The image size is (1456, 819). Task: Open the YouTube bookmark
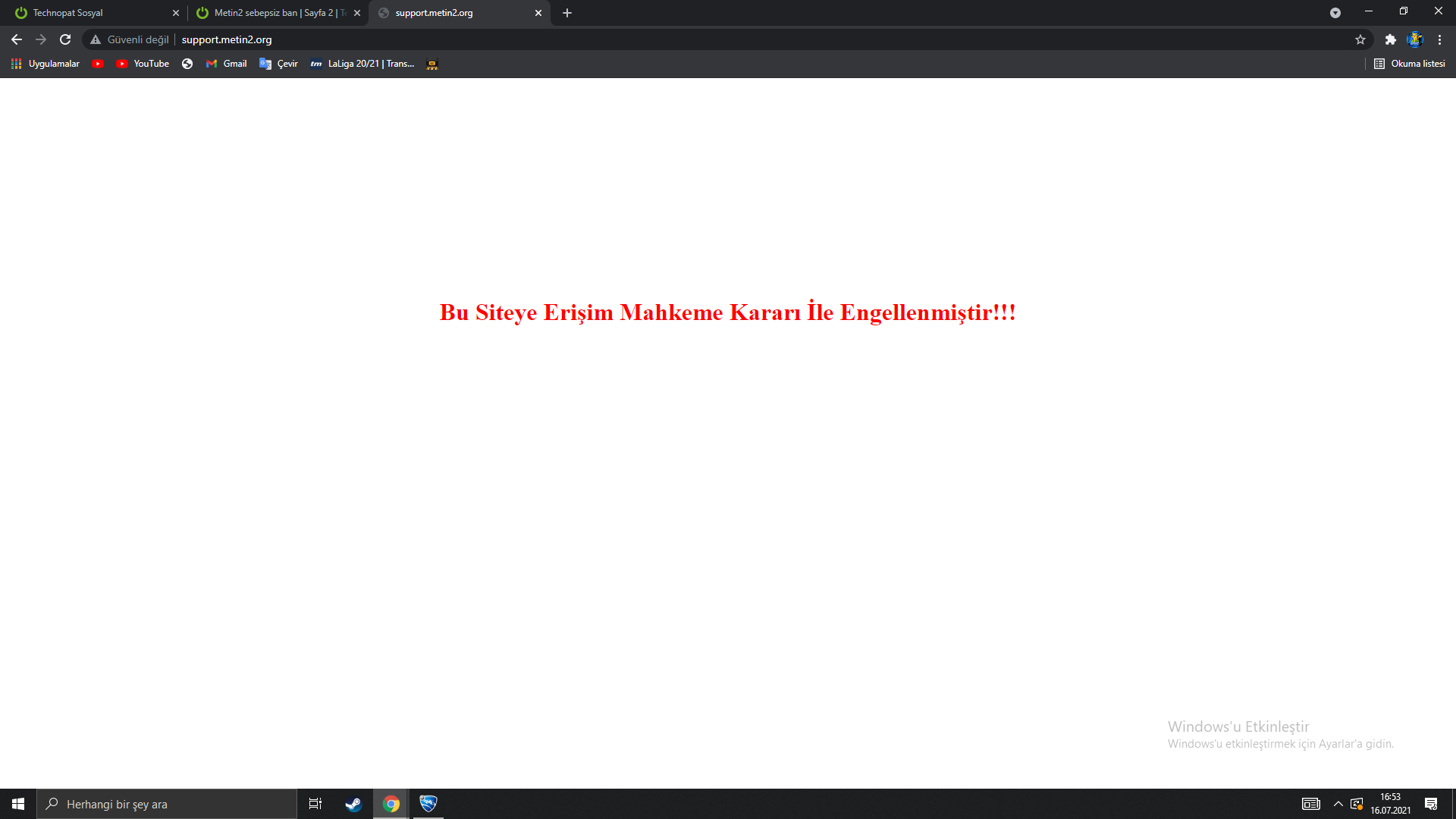coord(143,64)
